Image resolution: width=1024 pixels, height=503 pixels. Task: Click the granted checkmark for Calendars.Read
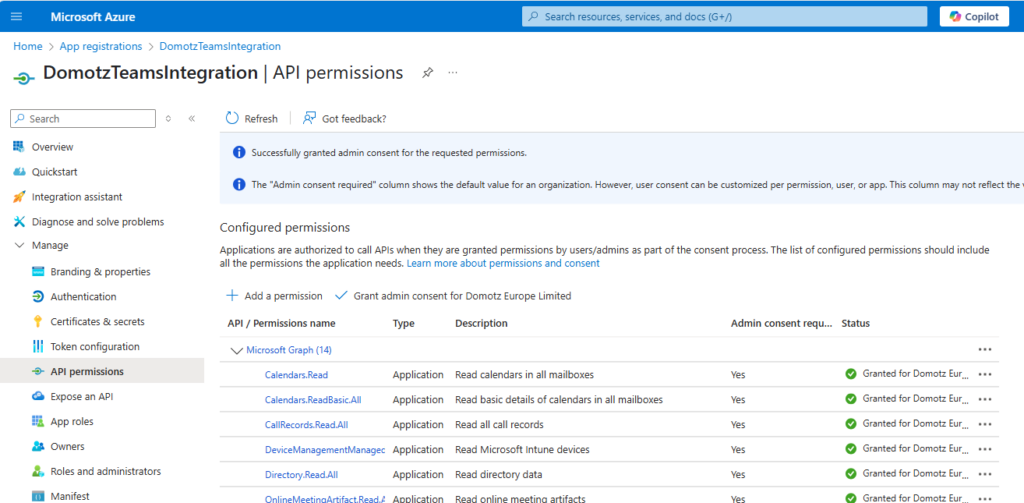[850, 374]
